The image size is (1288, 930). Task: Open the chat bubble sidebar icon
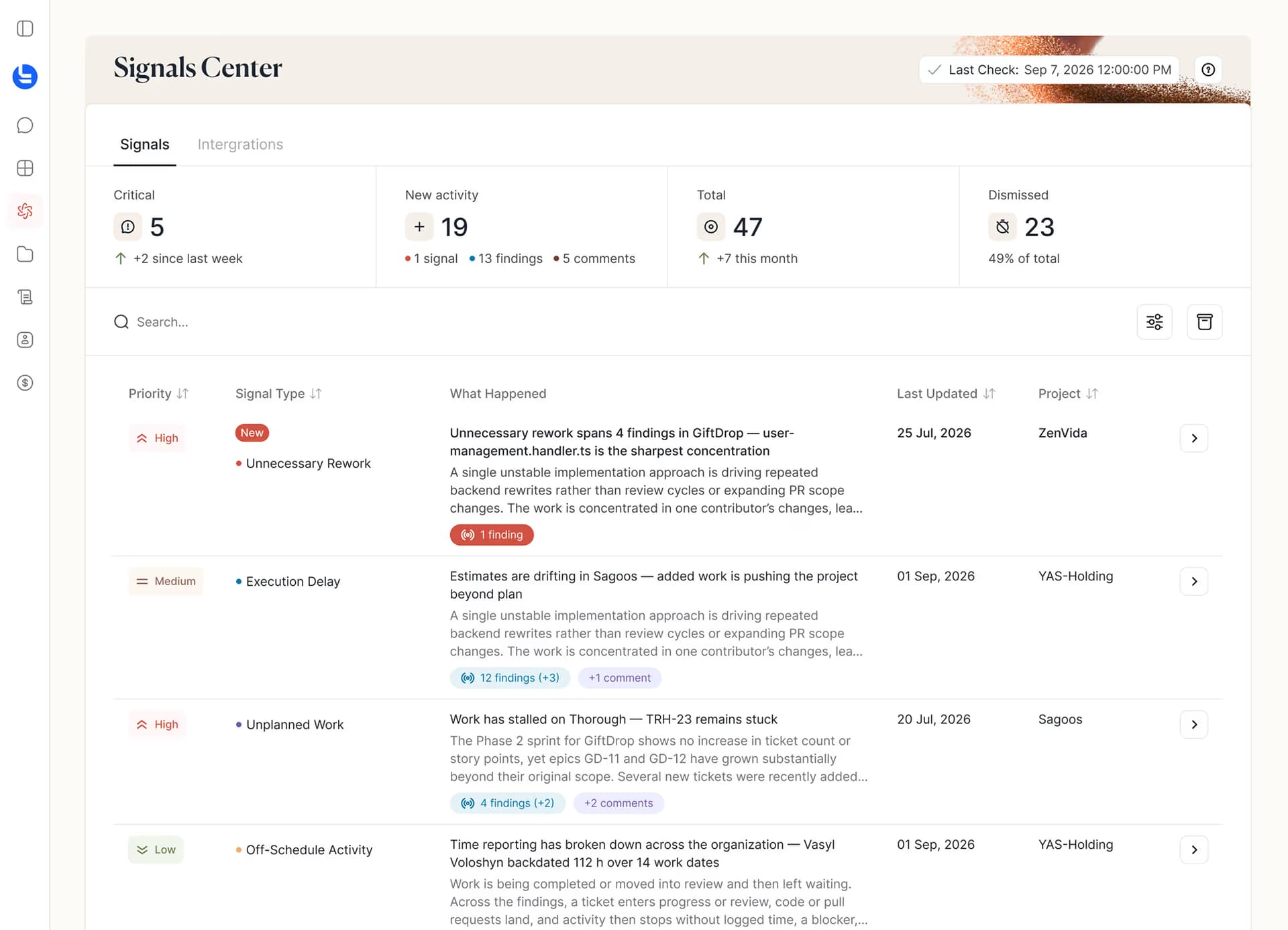click(25, 125)
